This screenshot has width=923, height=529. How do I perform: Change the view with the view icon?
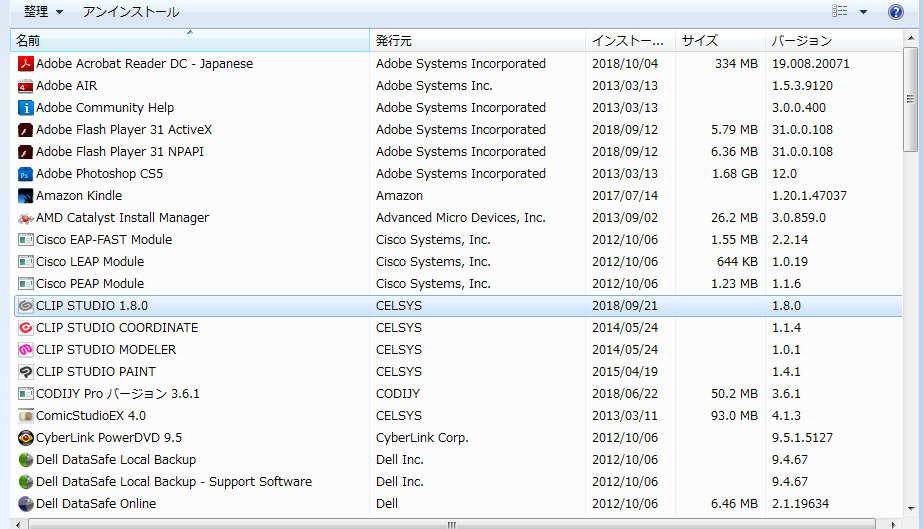click(x=840, y=12)
